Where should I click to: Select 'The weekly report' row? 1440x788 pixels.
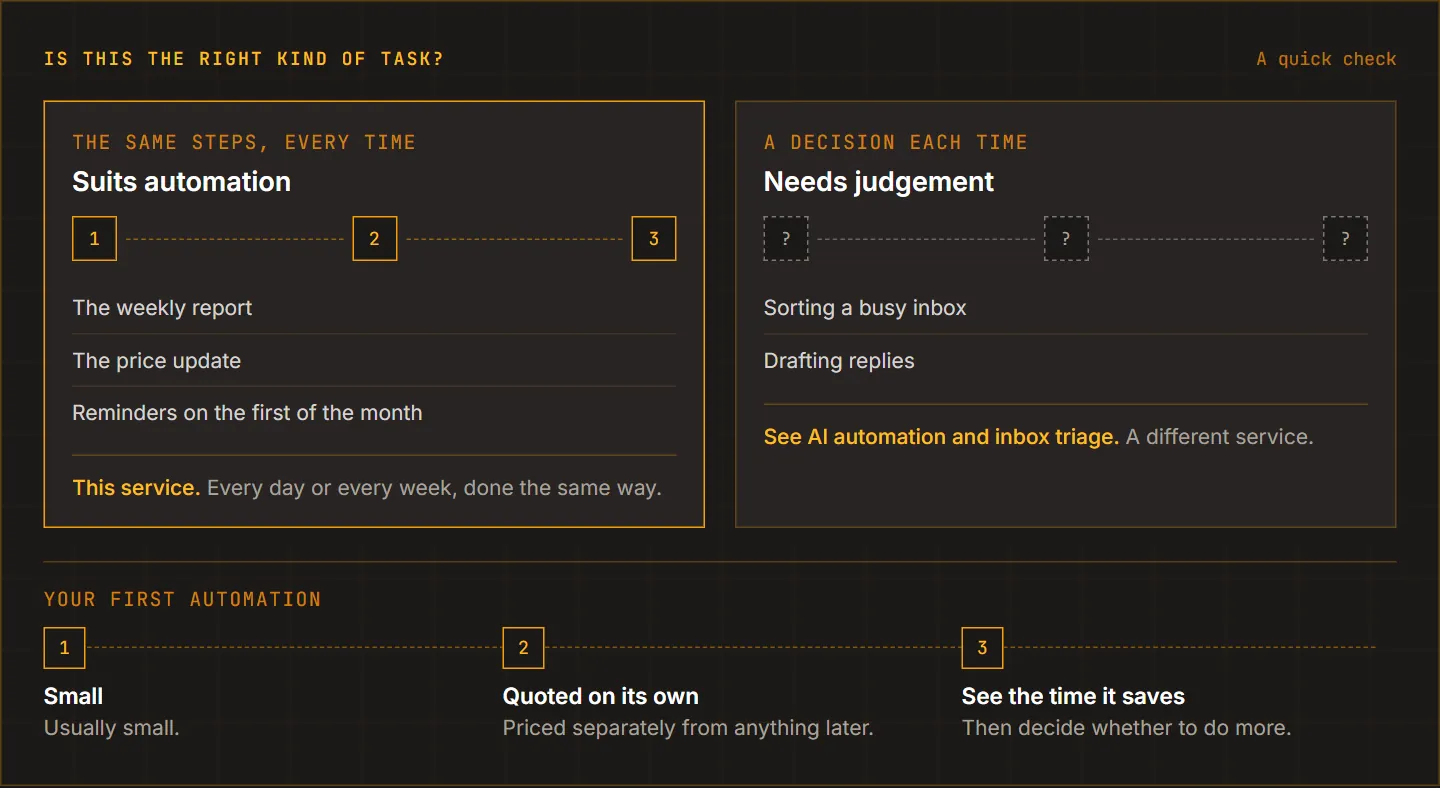(x=374, y=308)
